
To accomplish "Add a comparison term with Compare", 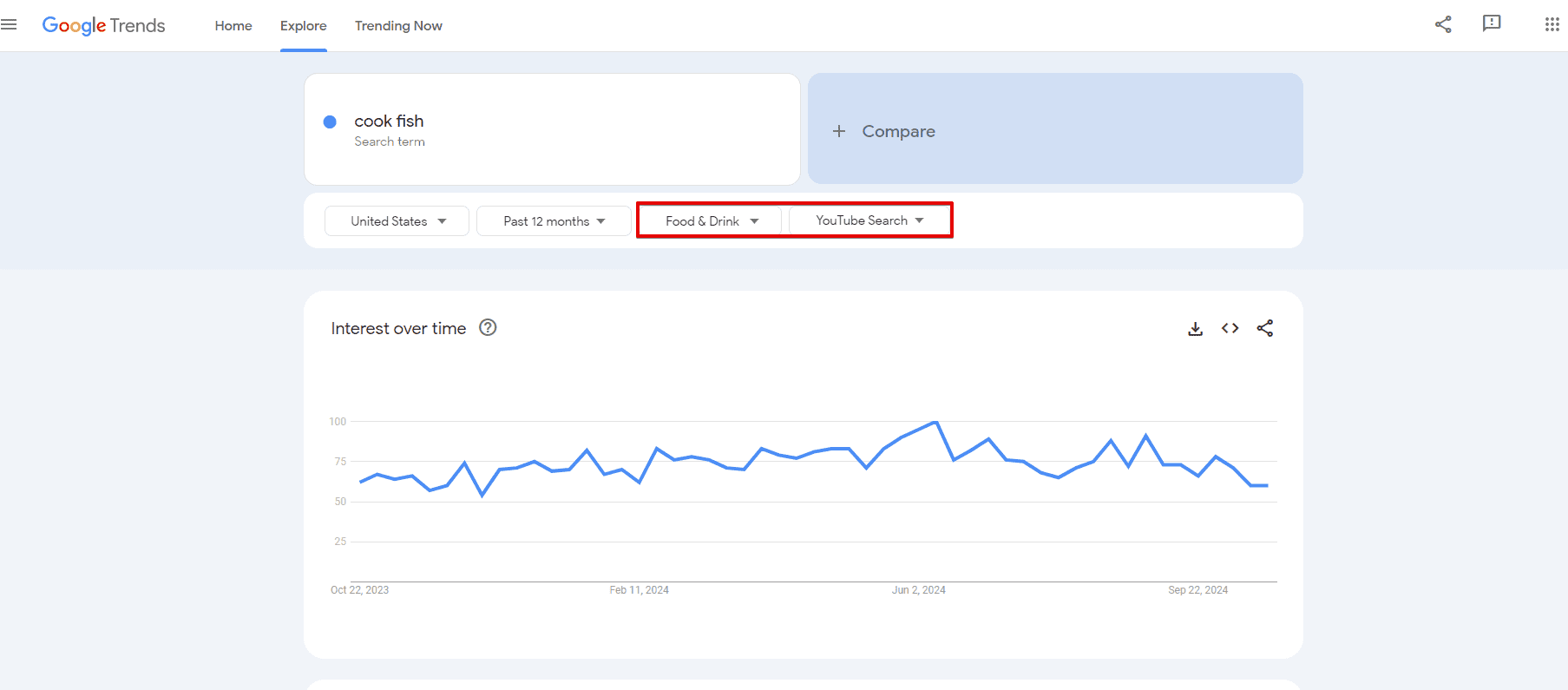I will [1055, 128].
